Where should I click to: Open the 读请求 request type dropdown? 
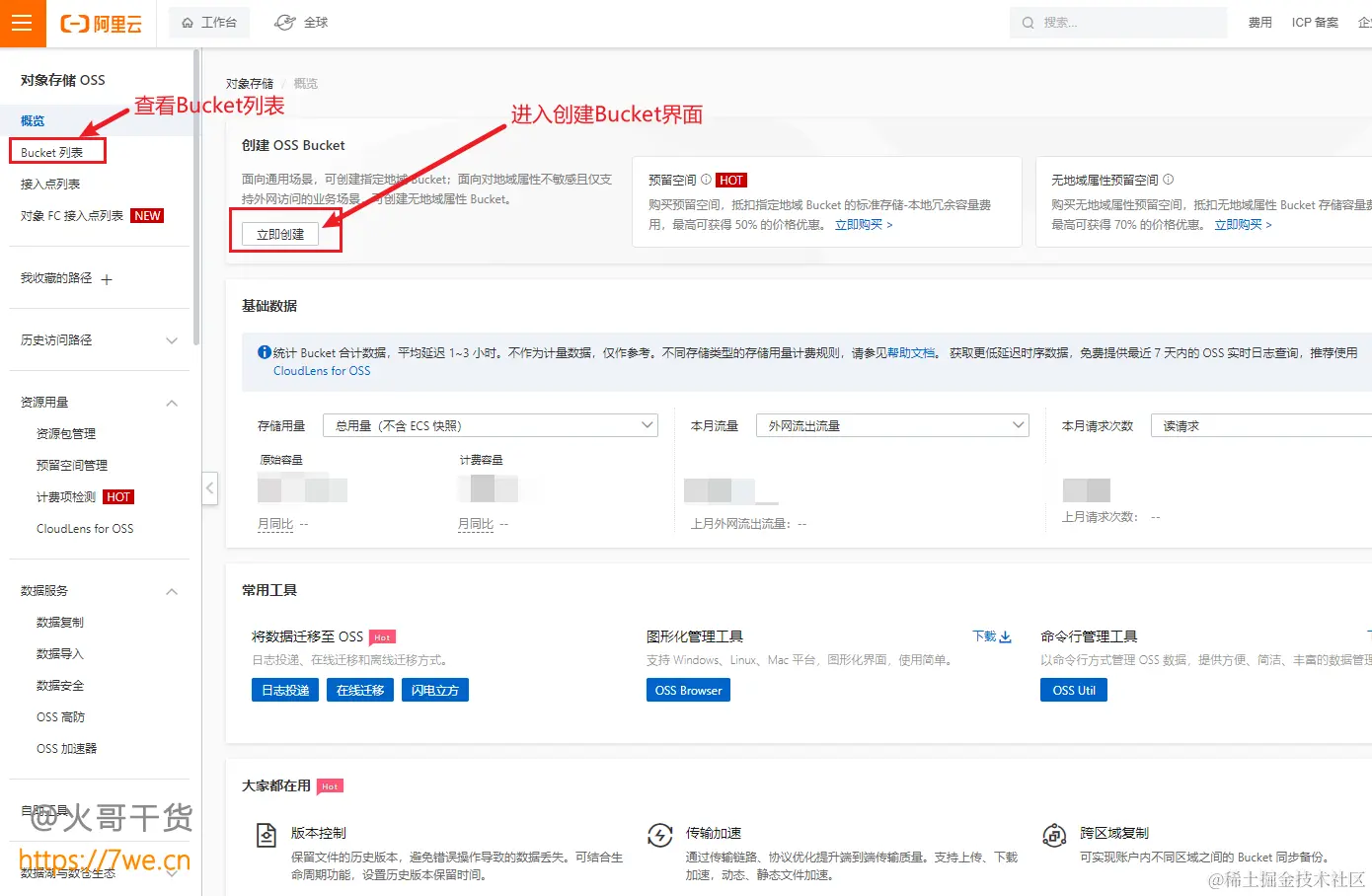1261,425
